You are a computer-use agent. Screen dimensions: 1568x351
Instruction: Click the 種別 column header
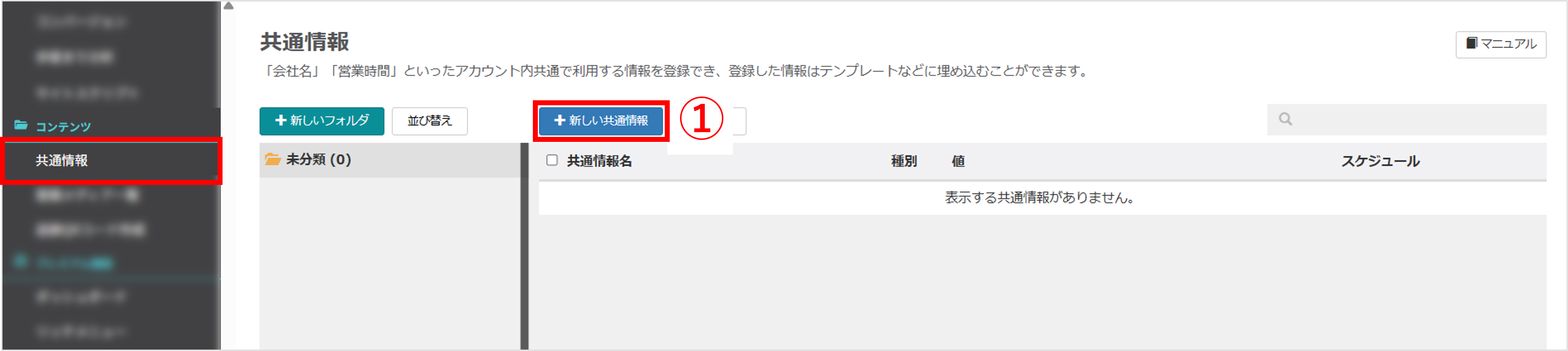(x=903, y=161)
